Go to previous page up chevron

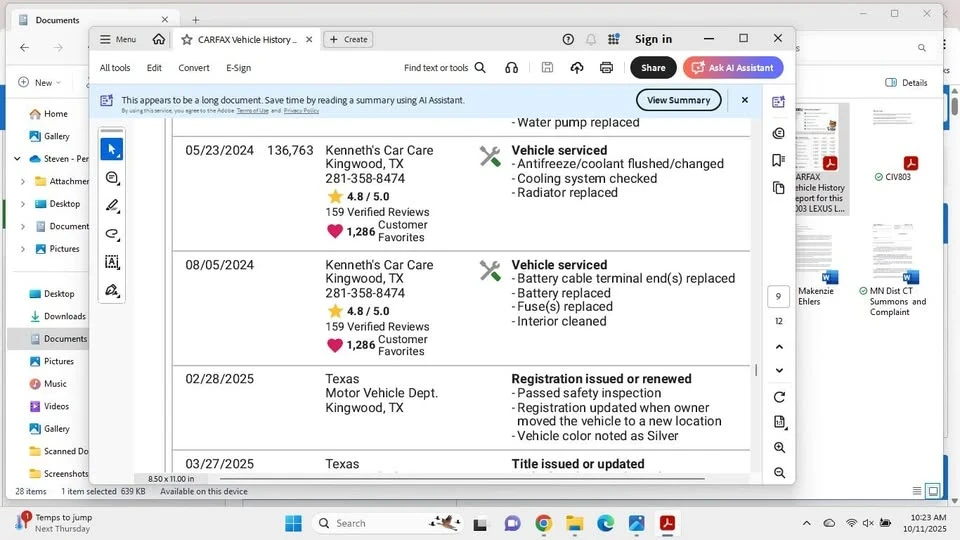coord(779,347)
